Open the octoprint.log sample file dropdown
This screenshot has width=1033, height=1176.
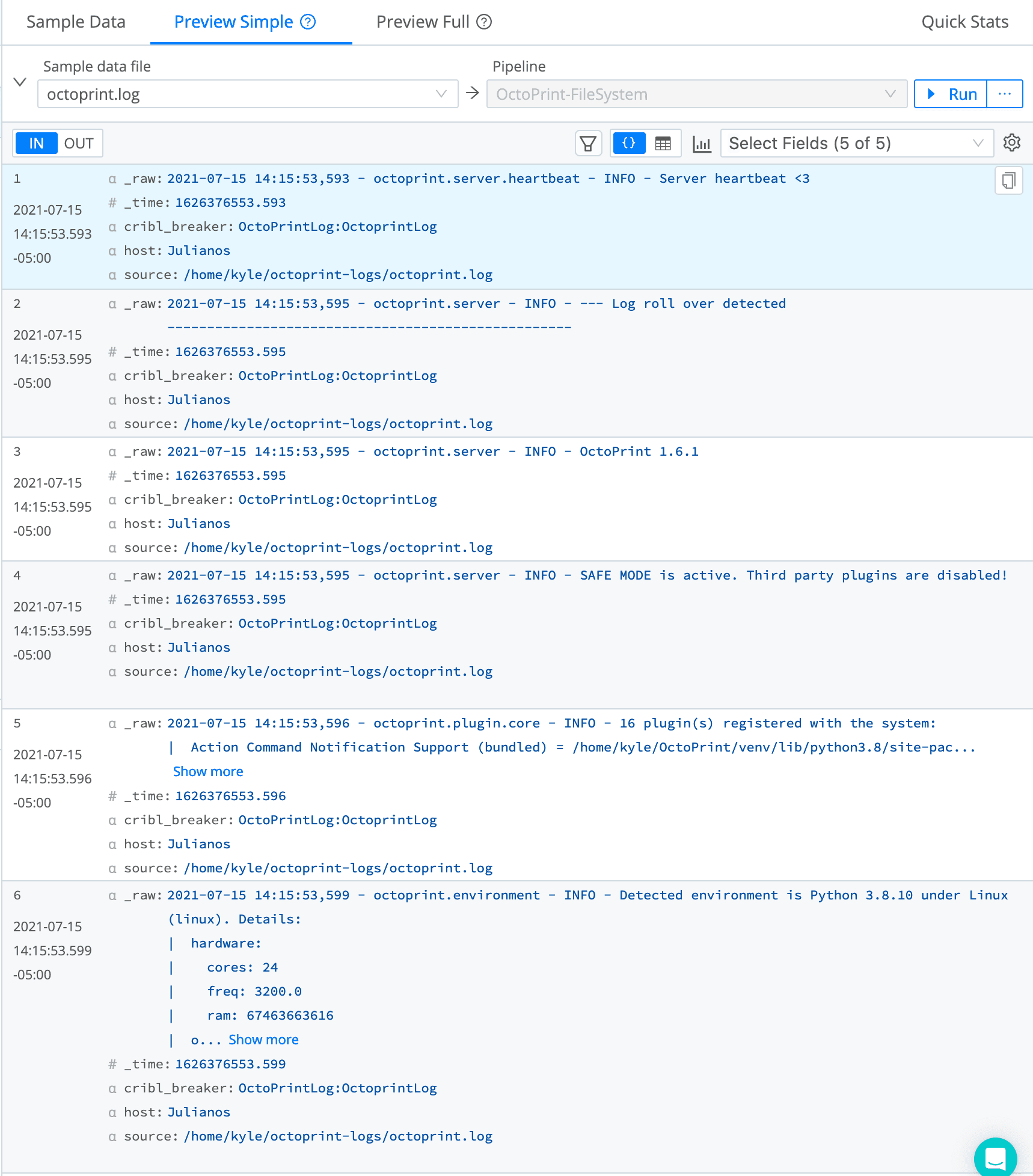click(x=247, y=94)
